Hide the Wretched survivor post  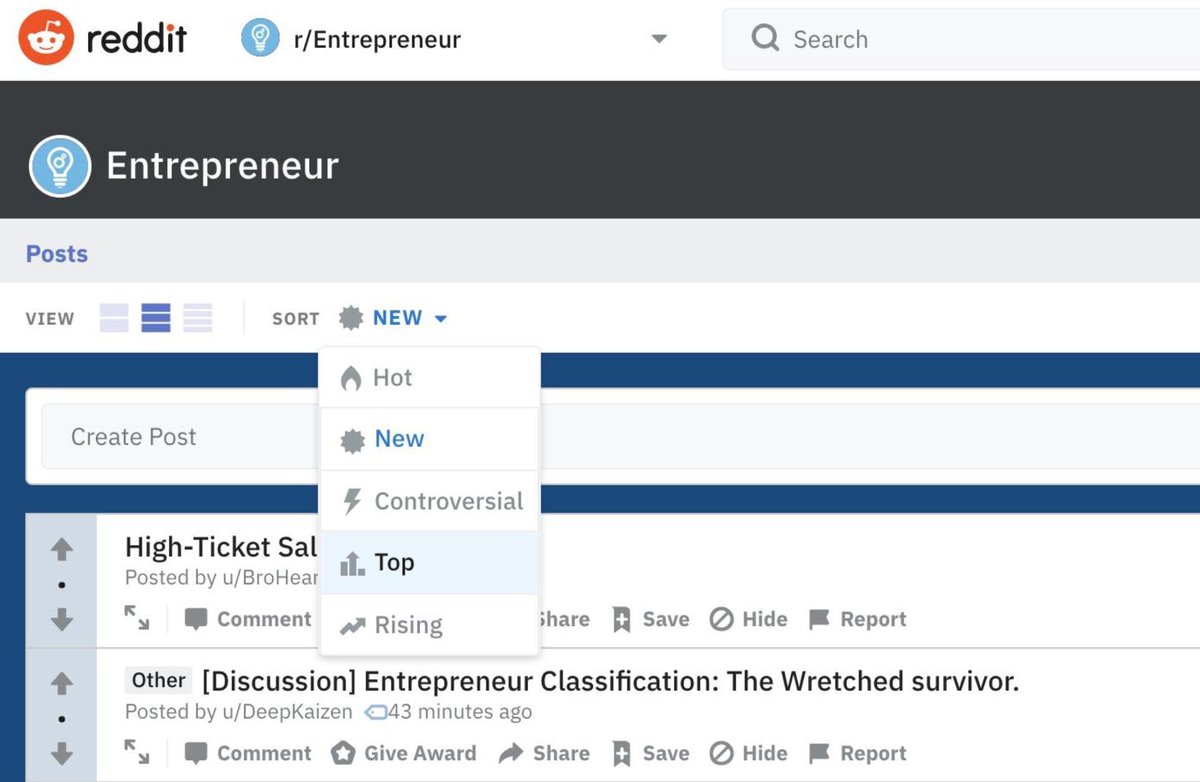749,753
